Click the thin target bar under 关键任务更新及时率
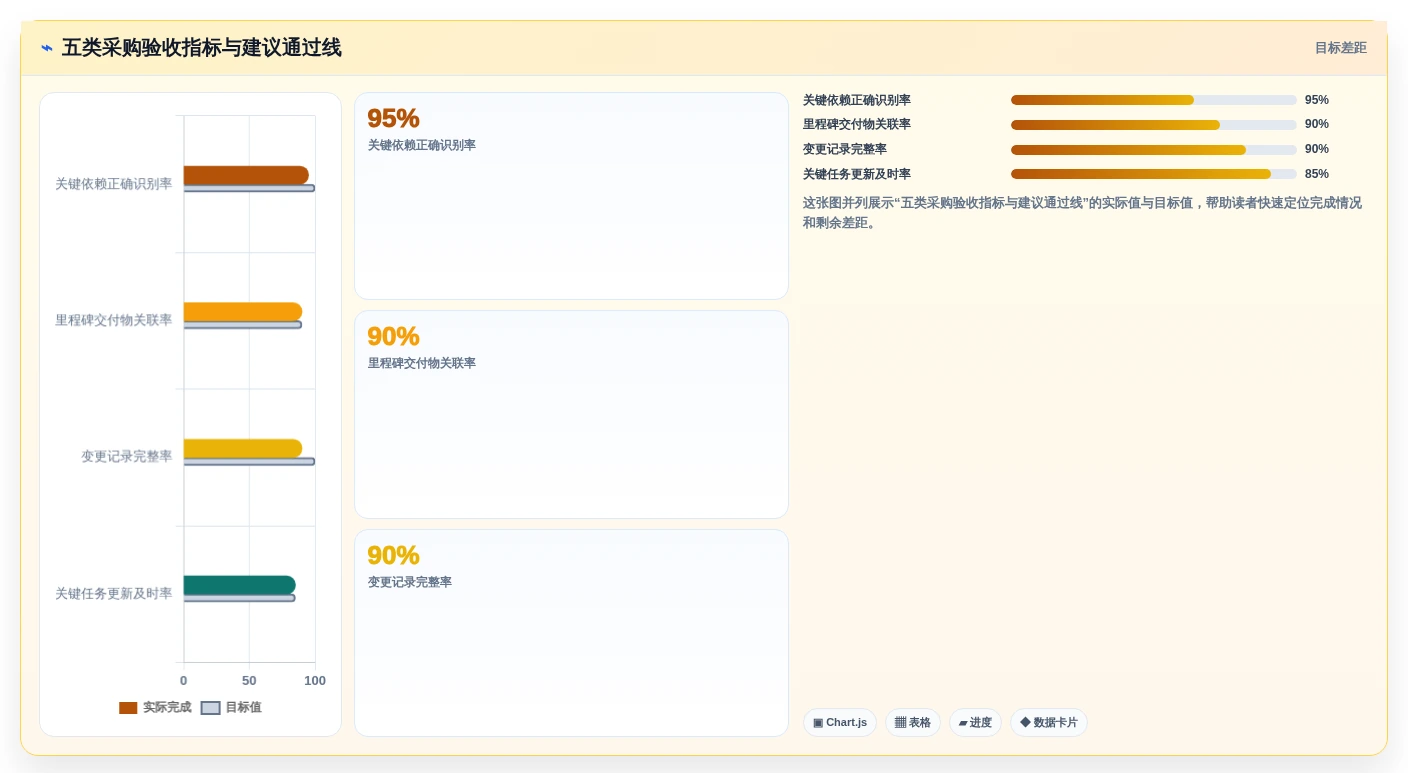The image size is (1408, 773). coord(240,598)
